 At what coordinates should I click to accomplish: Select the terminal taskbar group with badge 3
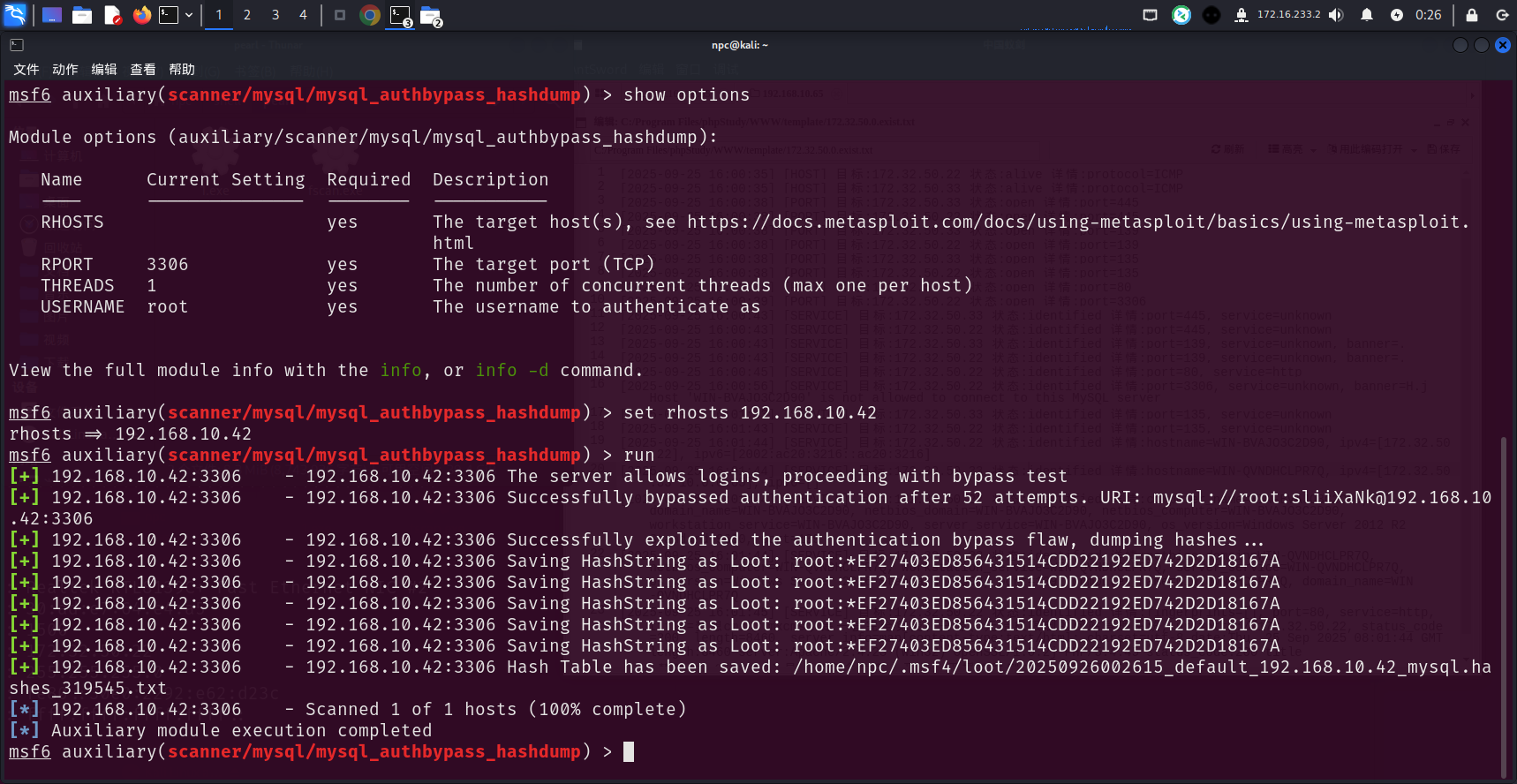[x=401, y=16]
